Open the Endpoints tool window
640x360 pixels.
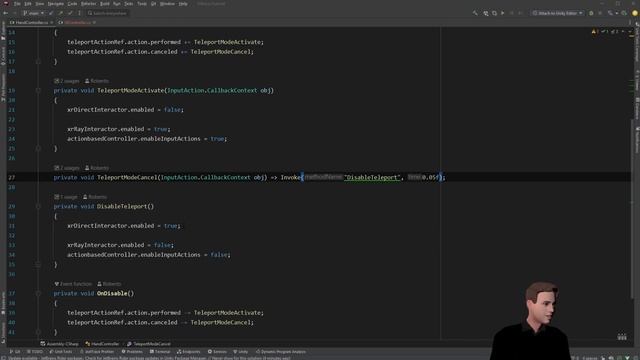(x=189, y=352)
